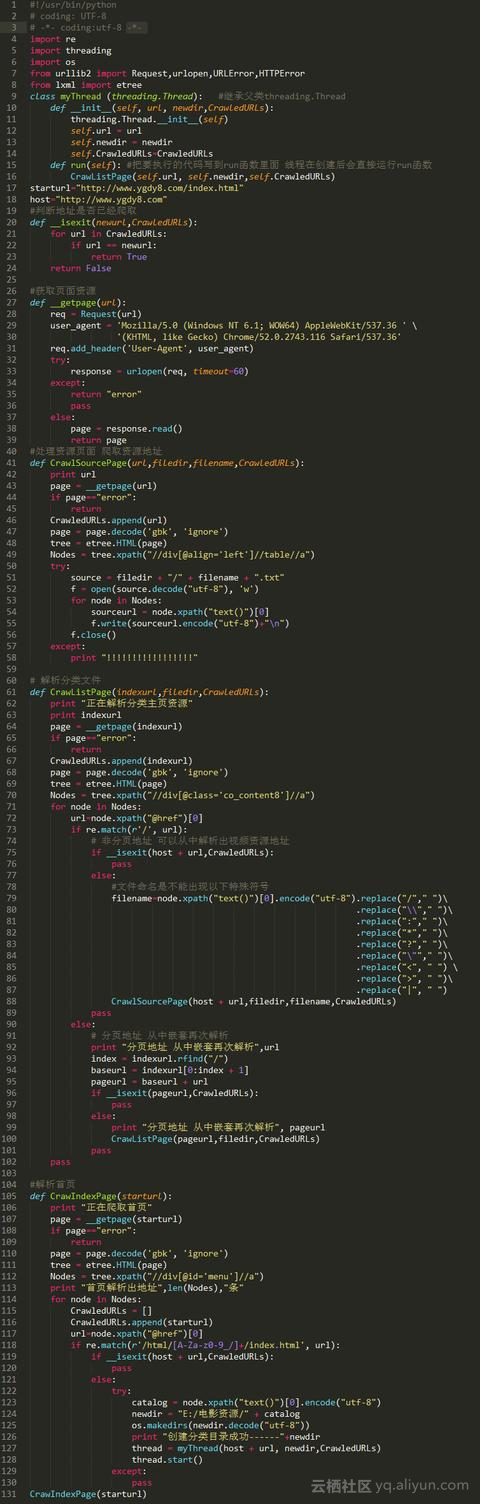Click the 'baseurl = indexurl[0:index + 1]' line
The width and height of the screenshot is (480, 1504).
click(x=170, y=1069)
